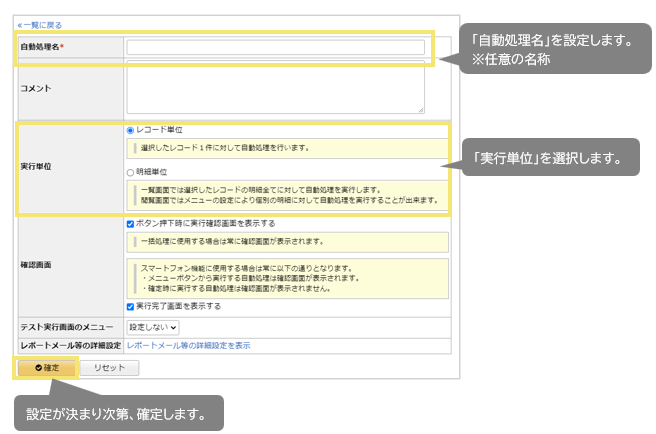This screenshot has width=656, height=434.
Task: Click the レポートメール等の詳細設定 row label
Action: click(x=71, y=346)
